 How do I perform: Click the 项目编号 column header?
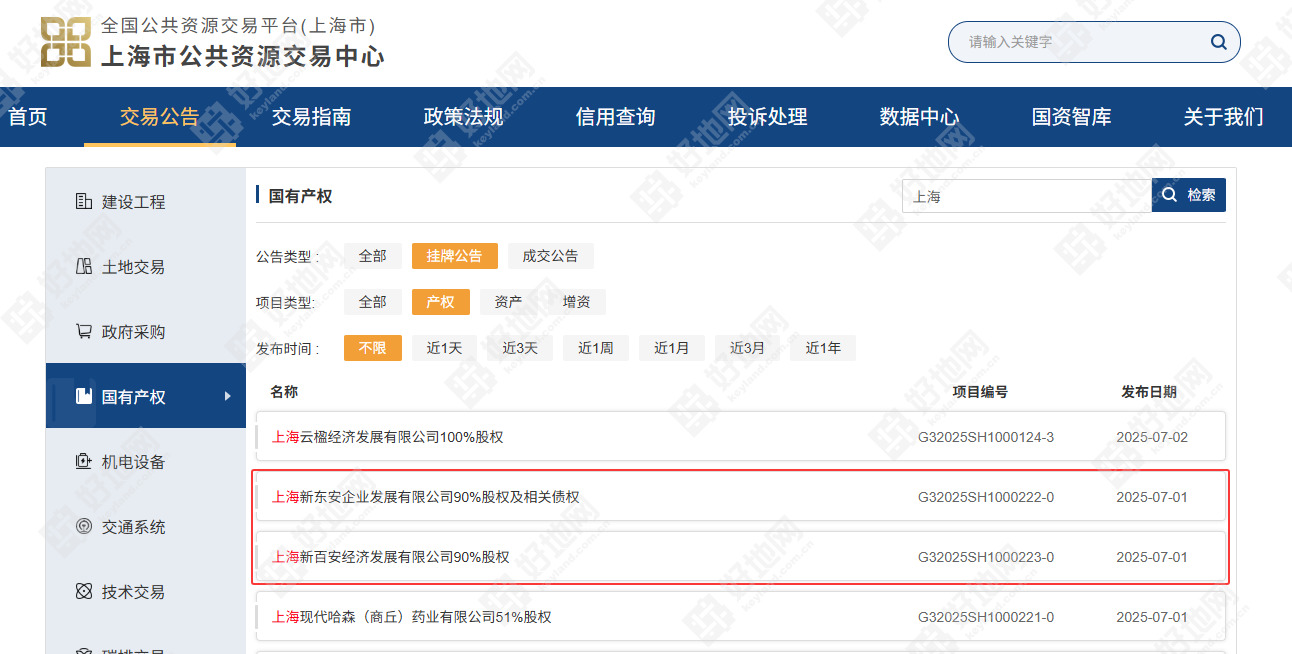click(x=980, y=392)
